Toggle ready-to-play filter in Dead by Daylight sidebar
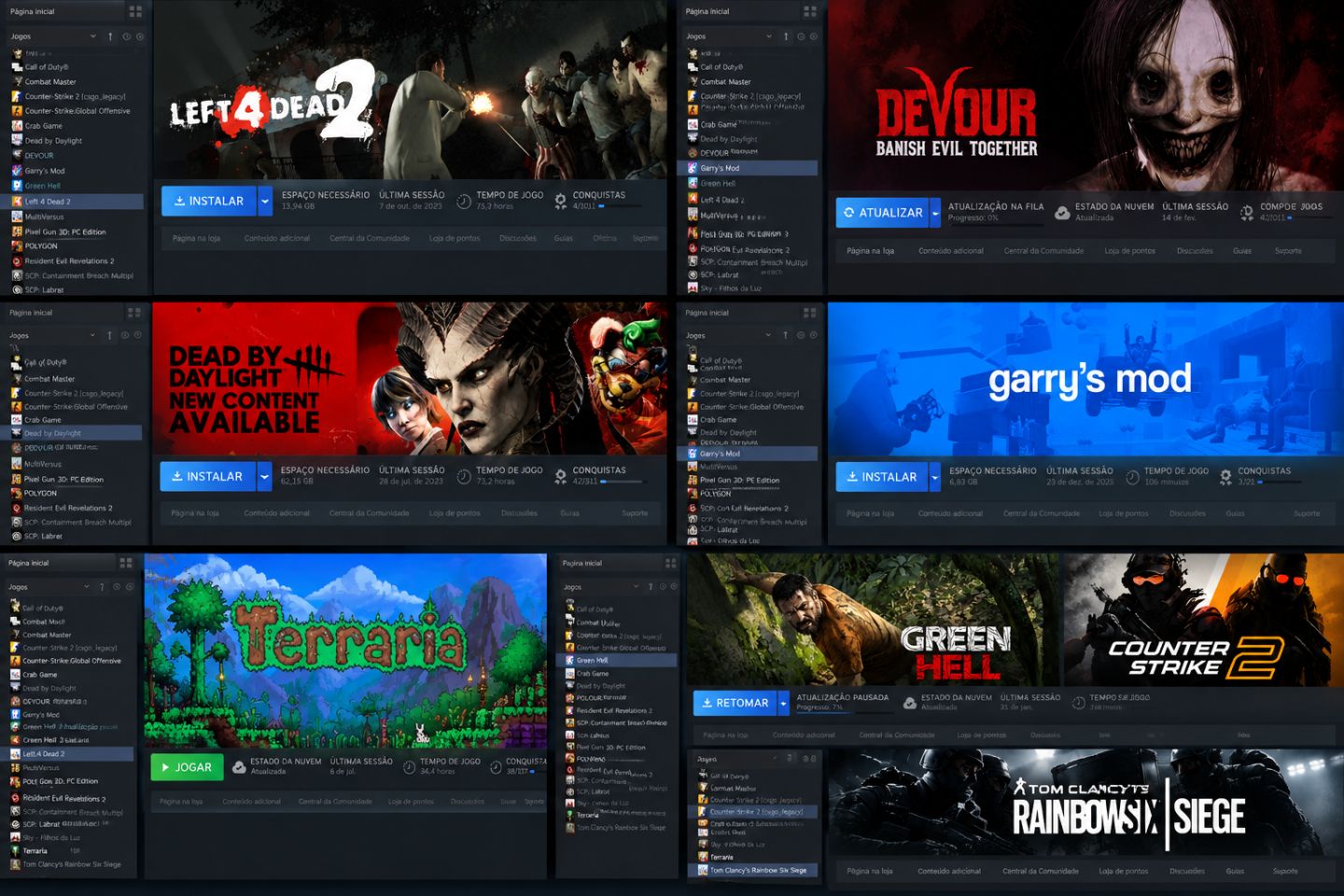This screenshot has width=1344, height=896. tap(138, 335)
